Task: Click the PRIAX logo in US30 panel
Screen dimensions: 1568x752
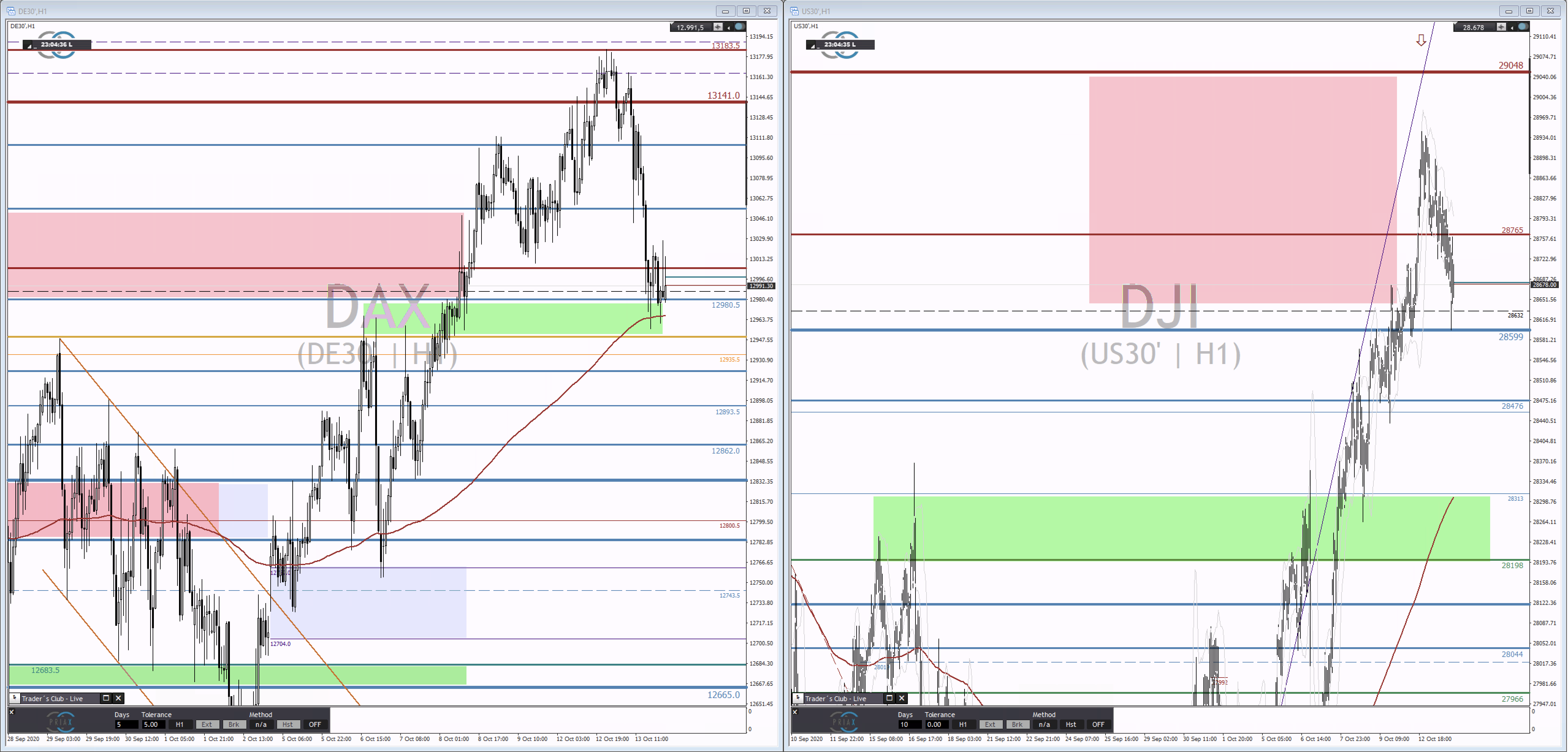Action: 844,722
